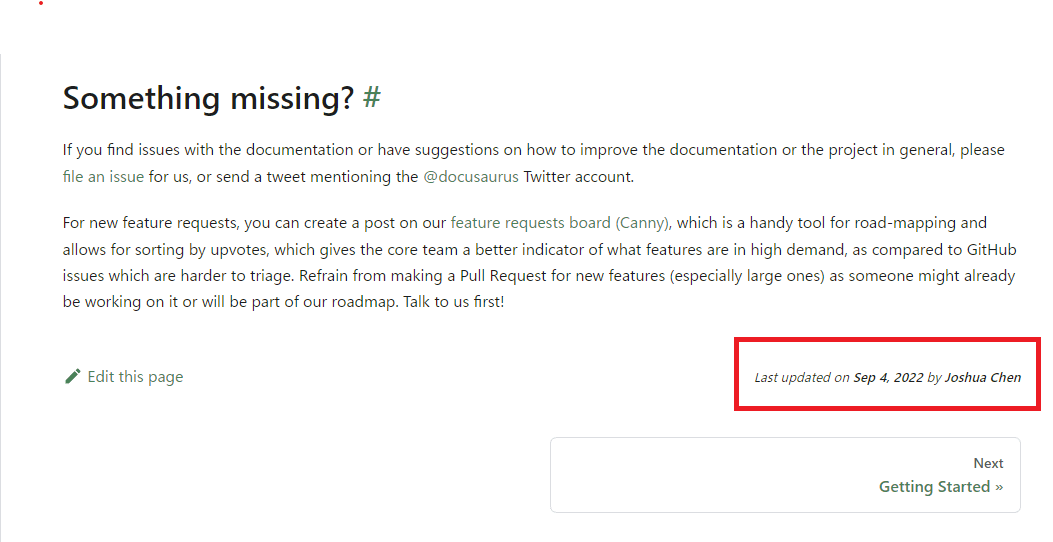Open the feature requests board (Canny) link

(x=560, y=223)
